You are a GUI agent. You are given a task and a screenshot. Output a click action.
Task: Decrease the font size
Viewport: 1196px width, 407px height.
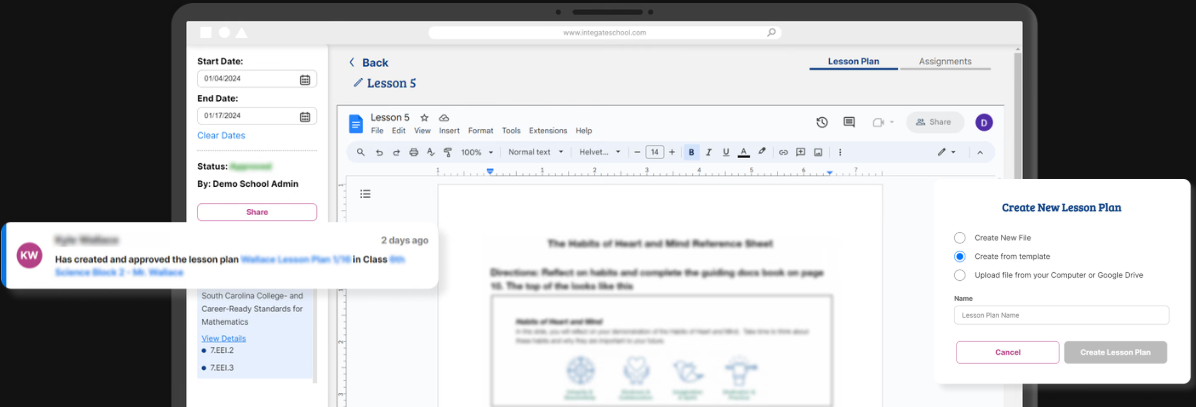tap(637, 152)
